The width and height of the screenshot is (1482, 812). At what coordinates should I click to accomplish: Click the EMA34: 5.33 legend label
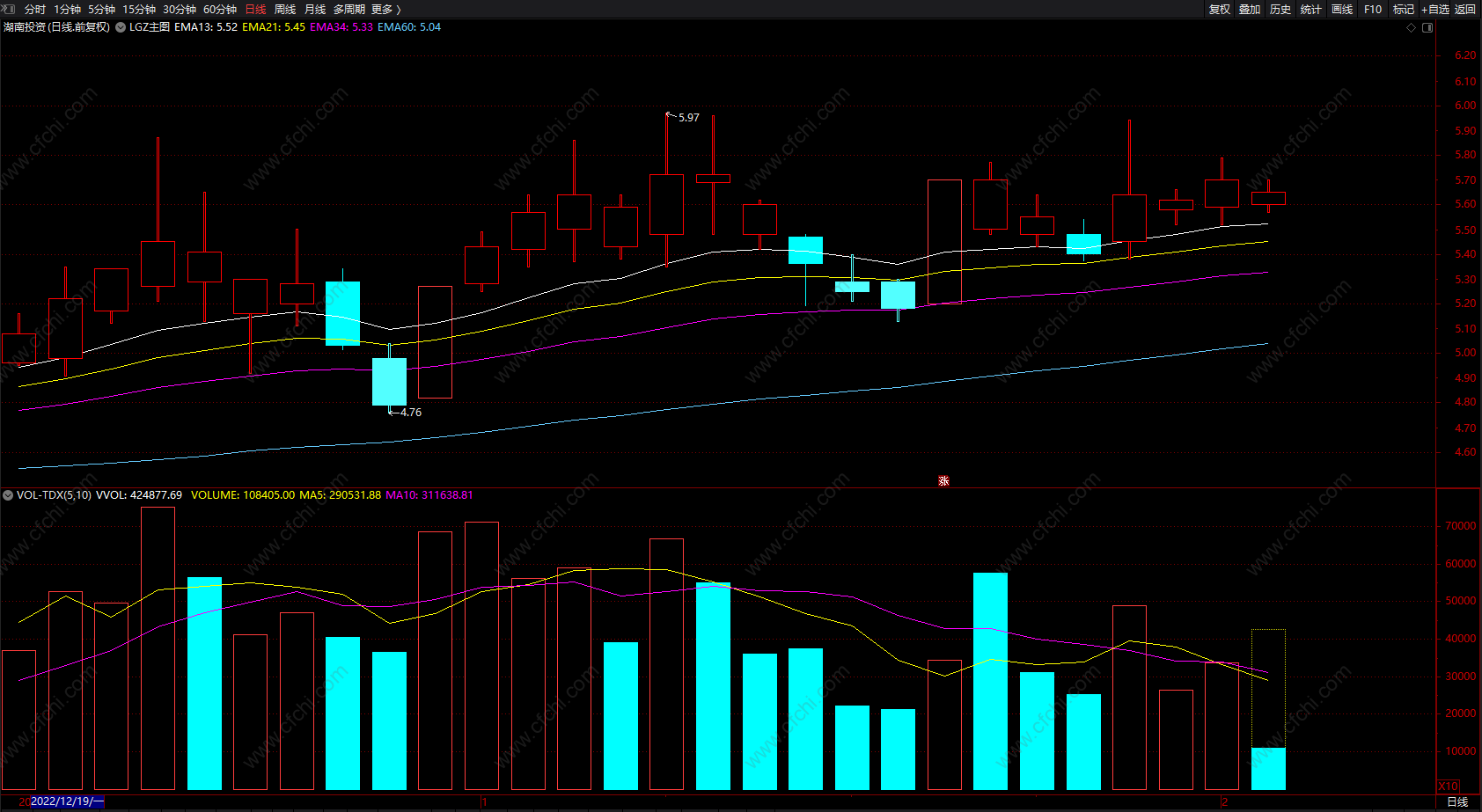341,27
